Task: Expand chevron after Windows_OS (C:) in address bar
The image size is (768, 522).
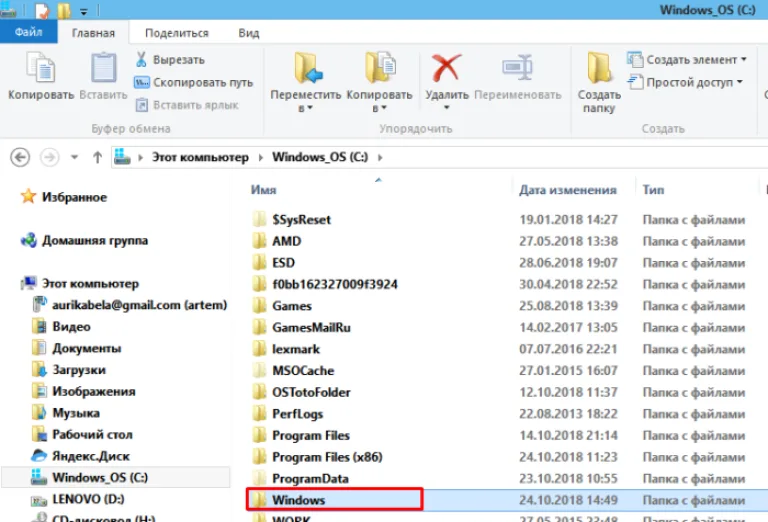Action: [380, 157]
